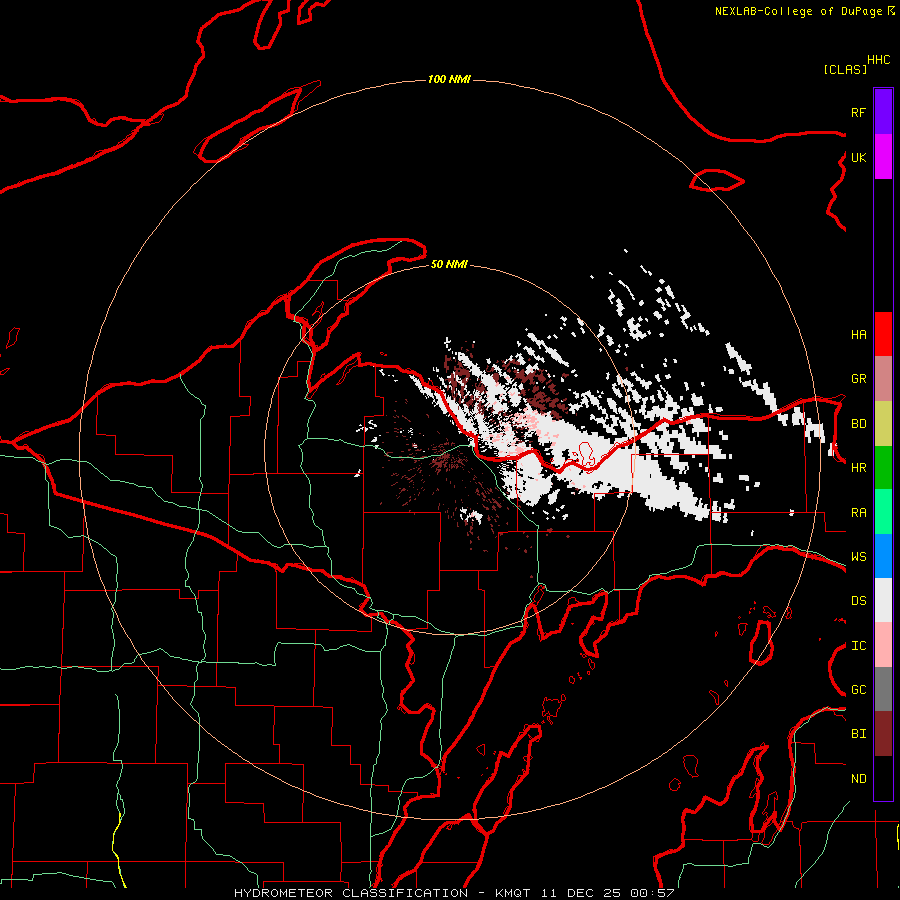The height and width of the screenshot is (900, 900).
Task: Click the IC pink legend swatch
Action: (883, 645)
